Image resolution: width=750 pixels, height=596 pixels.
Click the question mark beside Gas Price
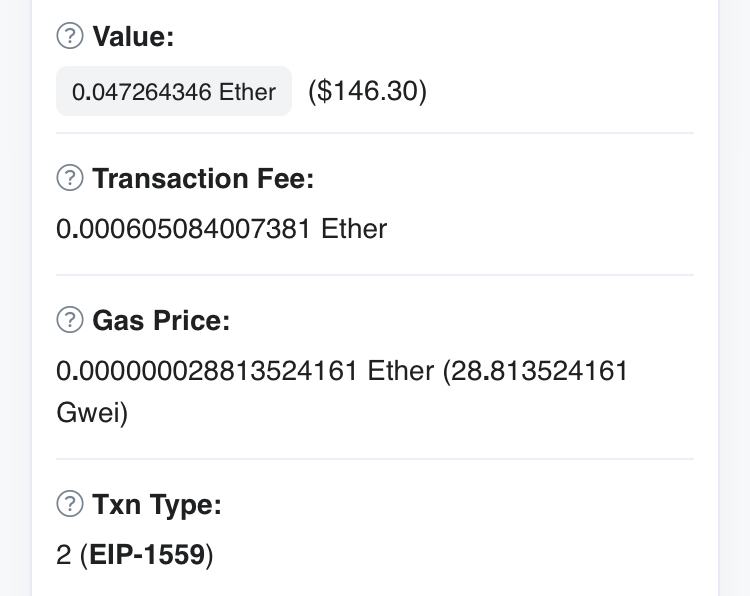click(x=70, y=320)
